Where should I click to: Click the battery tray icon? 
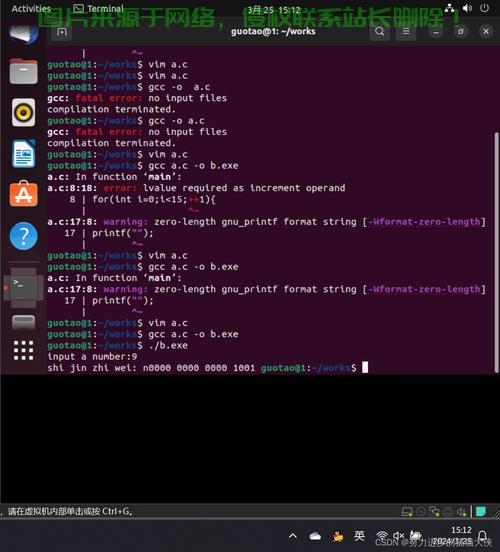pyautogui.click(x=415, y=536)
